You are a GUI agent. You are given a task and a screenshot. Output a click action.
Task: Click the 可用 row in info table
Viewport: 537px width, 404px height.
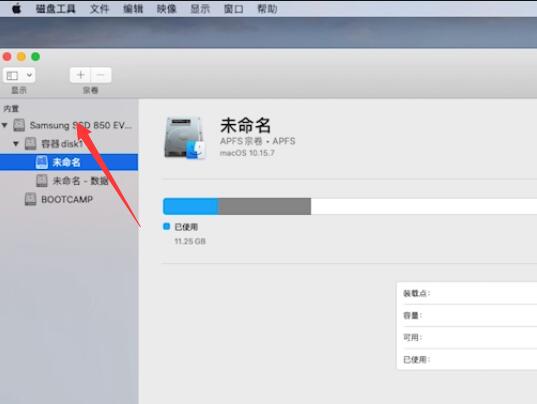point(467,338)
